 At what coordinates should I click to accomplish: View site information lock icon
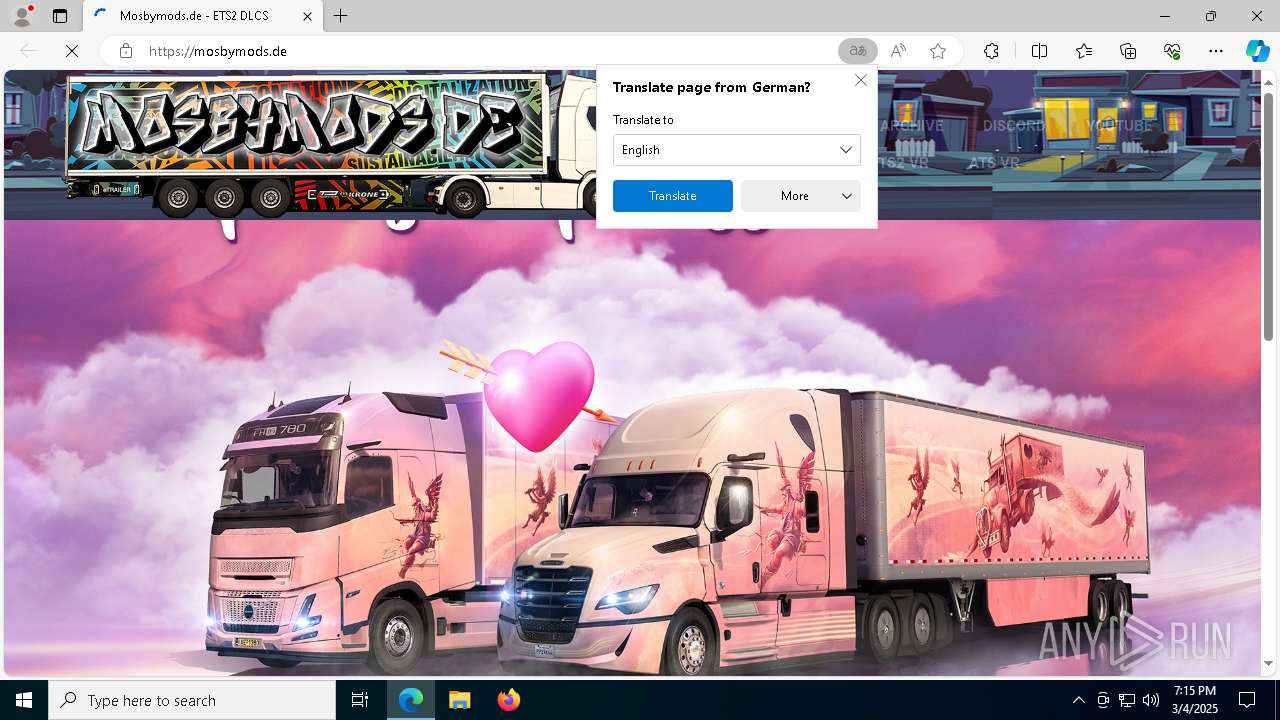pyautogui.click(x=126, y=51)
